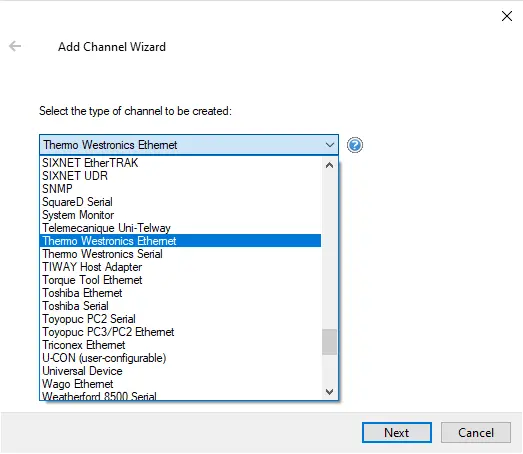The image size is (523, 454).
Task: Go back with the left arrow icon
Action: click(15, 46)
